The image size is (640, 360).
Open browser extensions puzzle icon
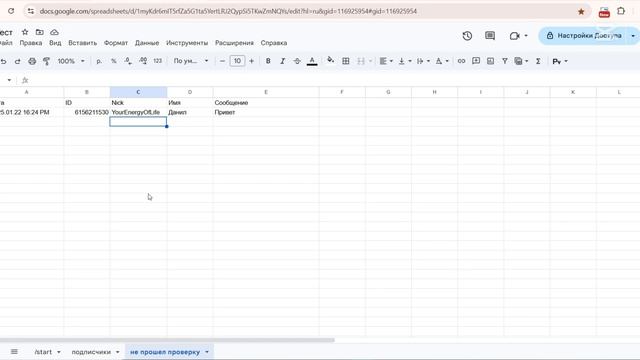(621, 11)
